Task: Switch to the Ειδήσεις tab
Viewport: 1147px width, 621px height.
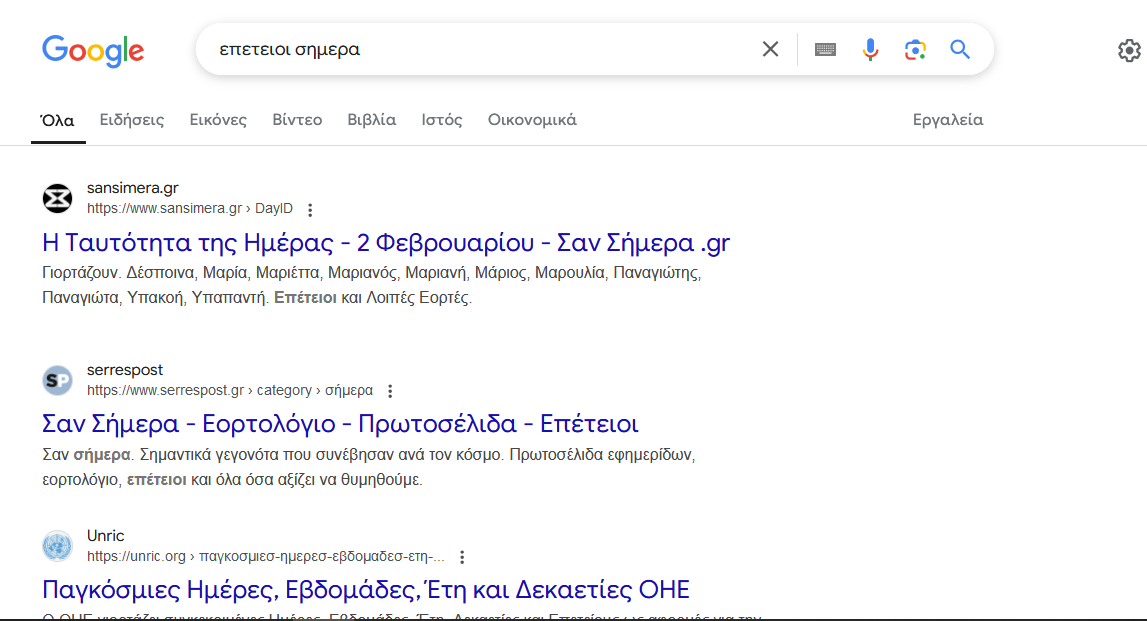Action: pyautogui.click(x=132, y=120)
